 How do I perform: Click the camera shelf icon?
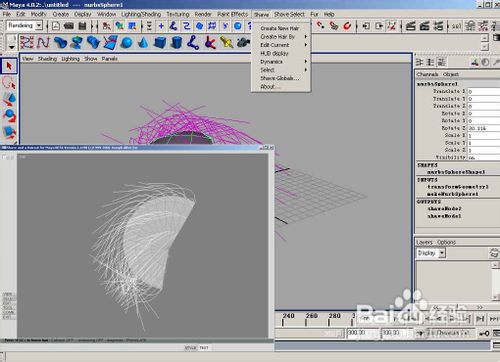(x=244, y=43)
